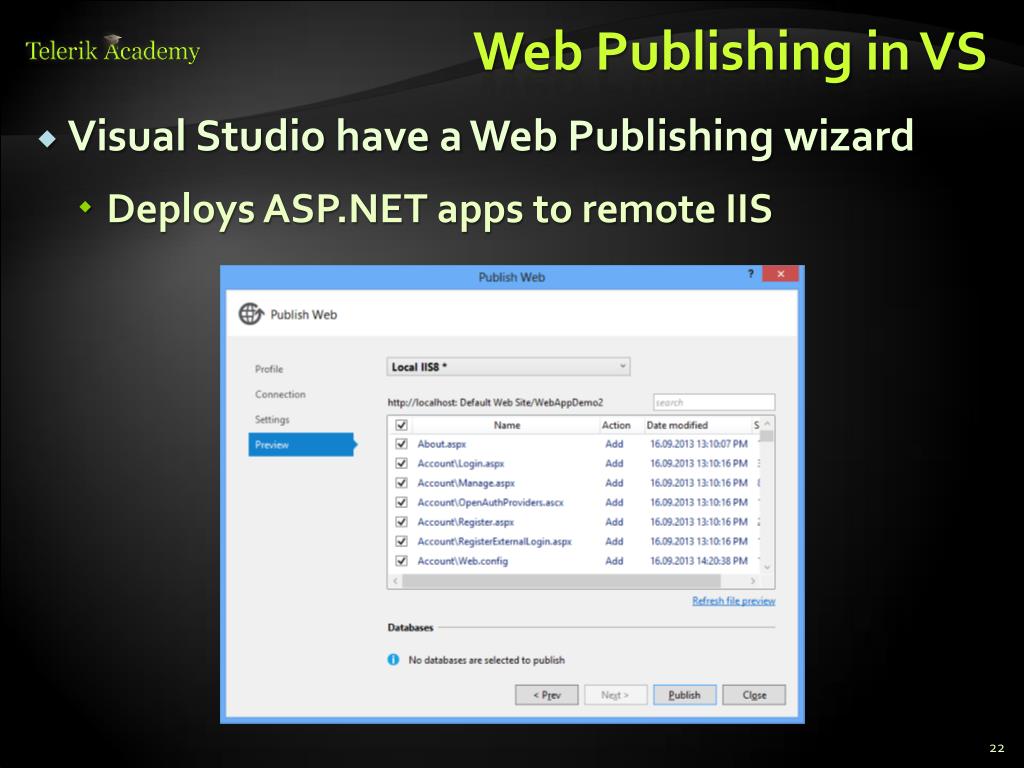Sort by the Action column header
This screenshot has height=768, width=1024.
pos(616,425)
